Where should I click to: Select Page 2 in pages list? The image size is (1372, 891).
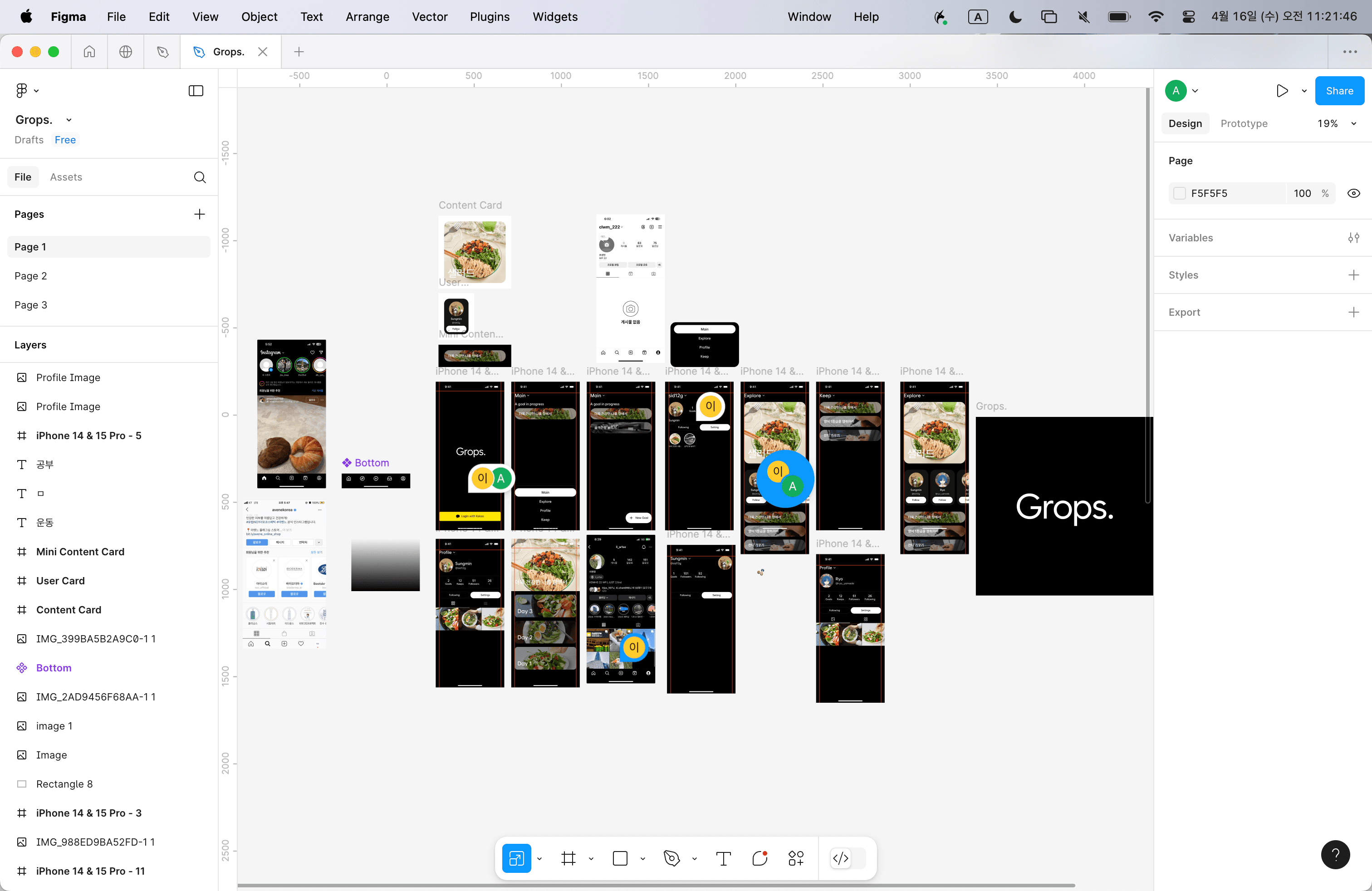pyautogui.click(x=108, y=276)
